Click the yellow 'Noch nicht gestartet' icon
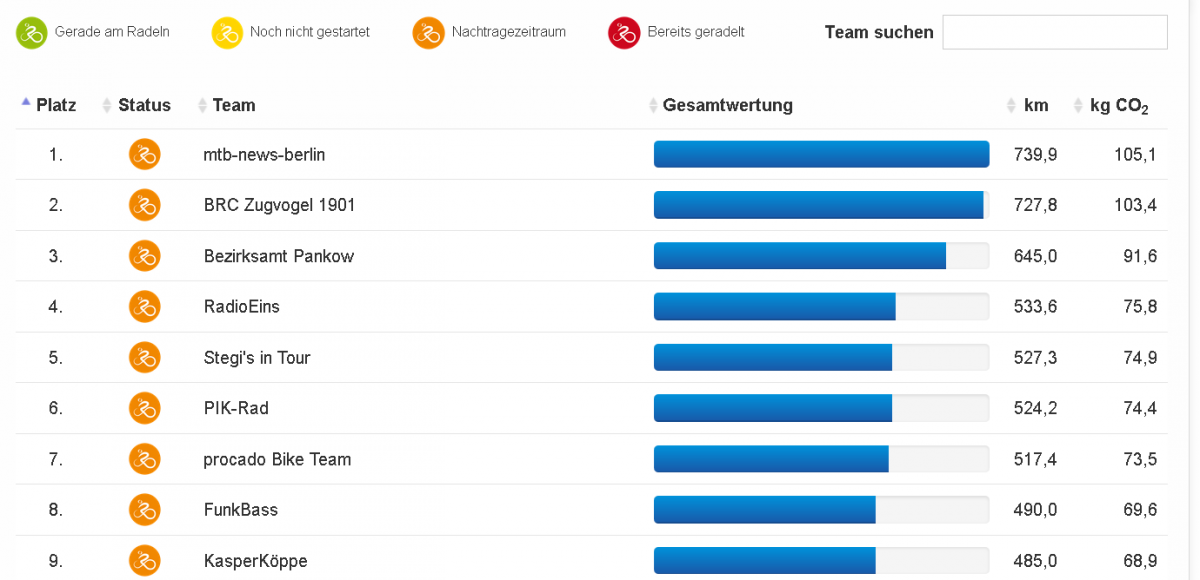1200x580 pixels. (x=227, y=33)
